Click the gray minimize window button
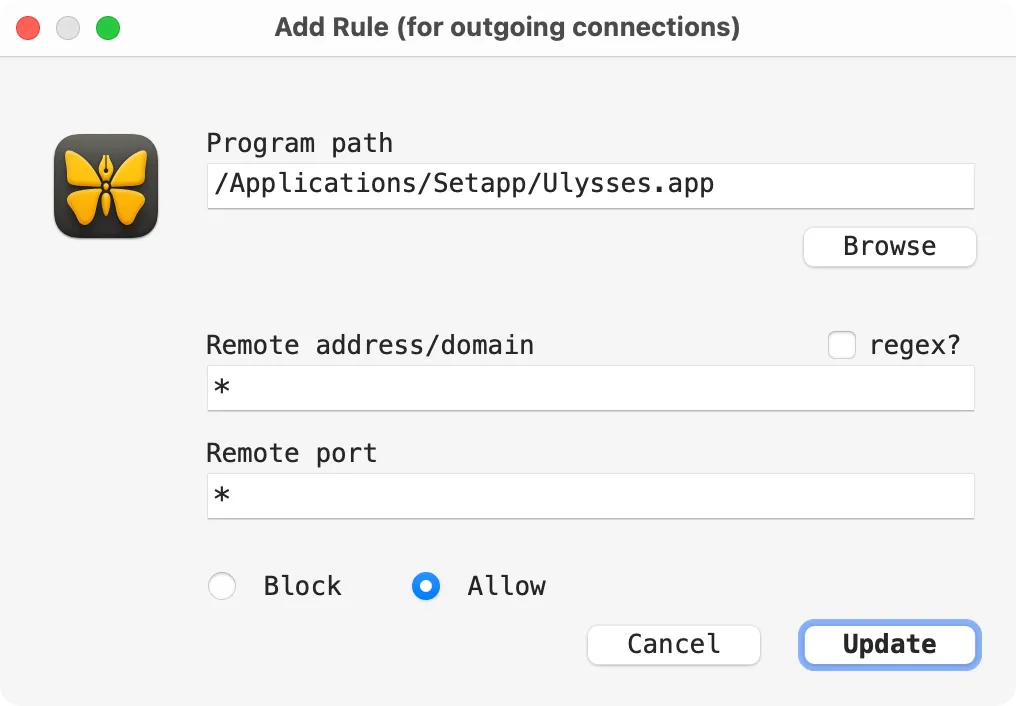The width and height of the screenshot is (1016, 706). coord(68,28)
